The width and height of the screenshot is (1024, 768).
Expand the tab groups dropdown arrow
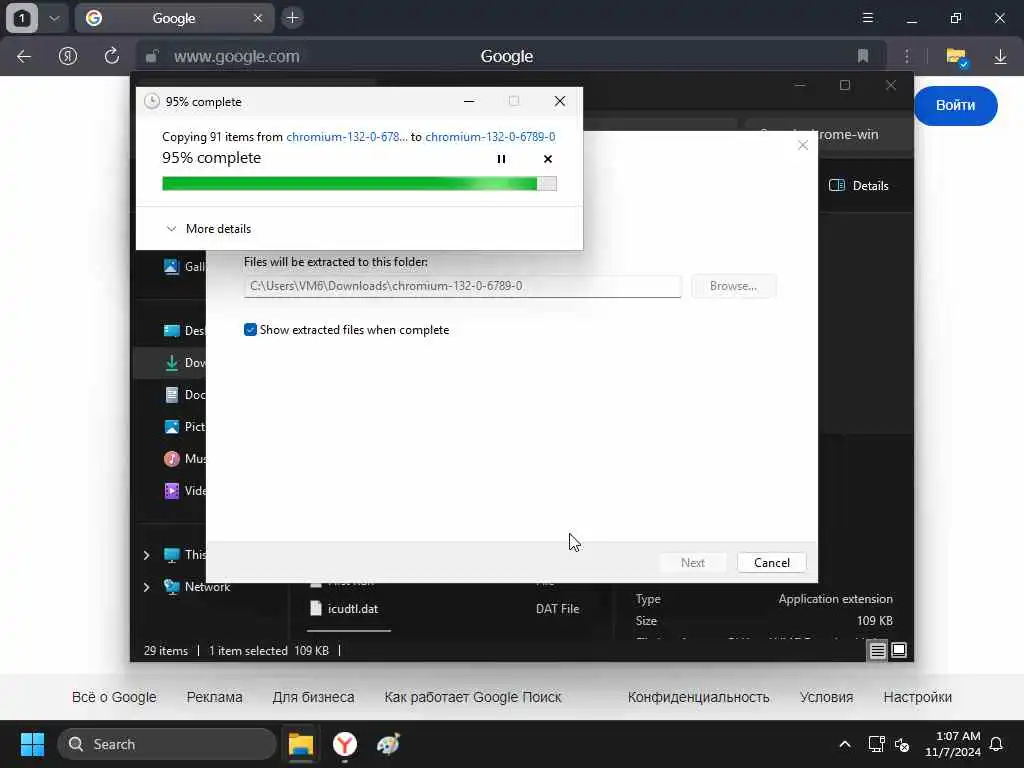[54, 18]
